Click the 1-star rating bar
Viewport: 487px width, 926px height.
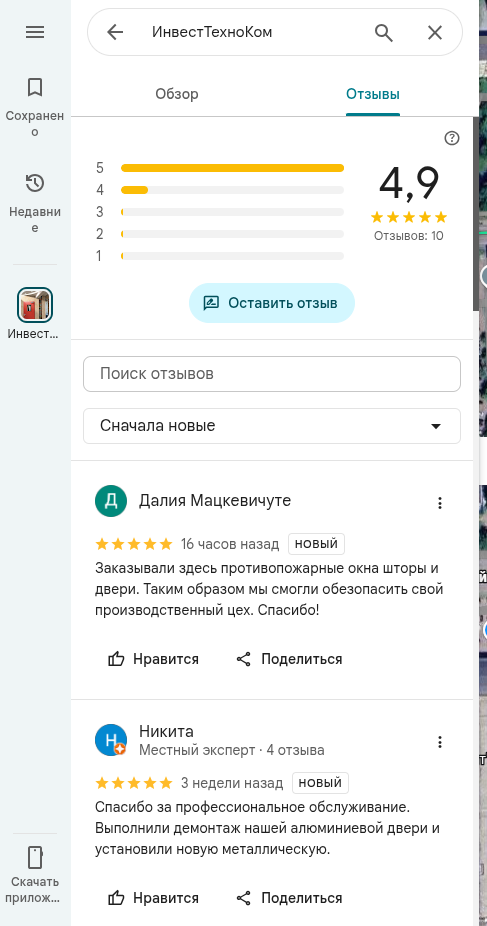click(x=232, y=256)
